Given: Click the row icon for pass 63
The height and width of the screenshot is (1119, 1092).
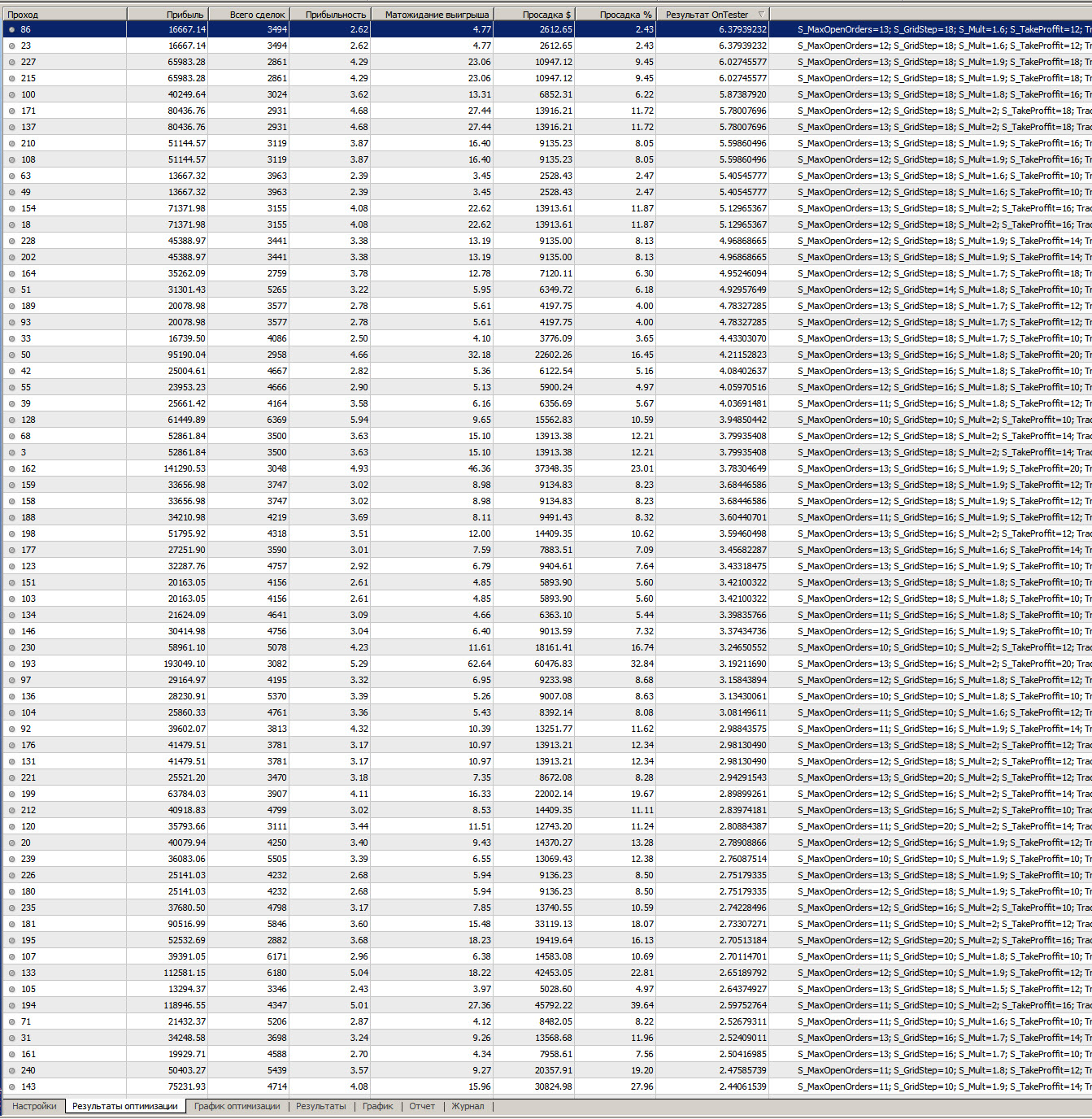Looking at the screenshot, I should (x=11, y=176).
